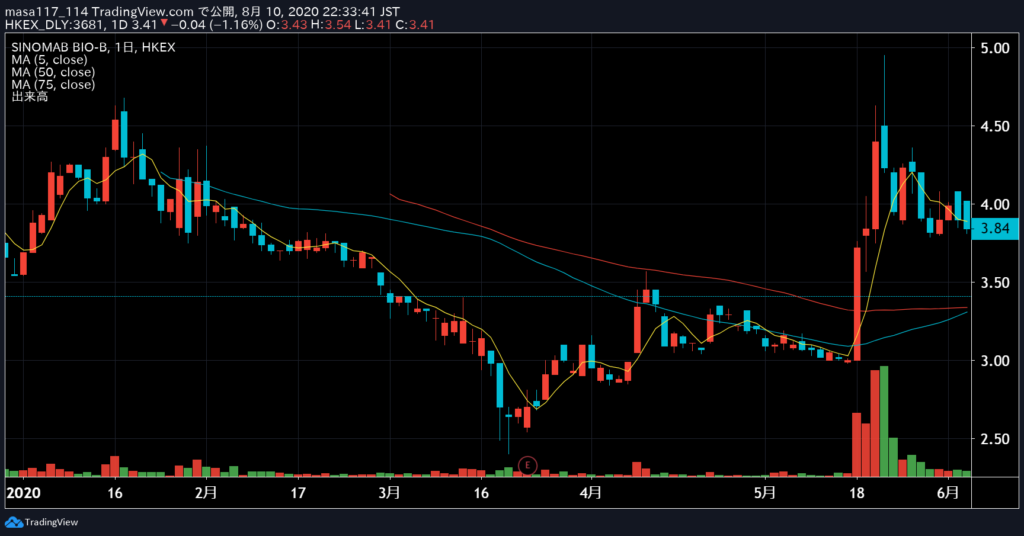Click the 2.50 price axis label
Viewport: 1024px width, 536px height.
[995, 439]
